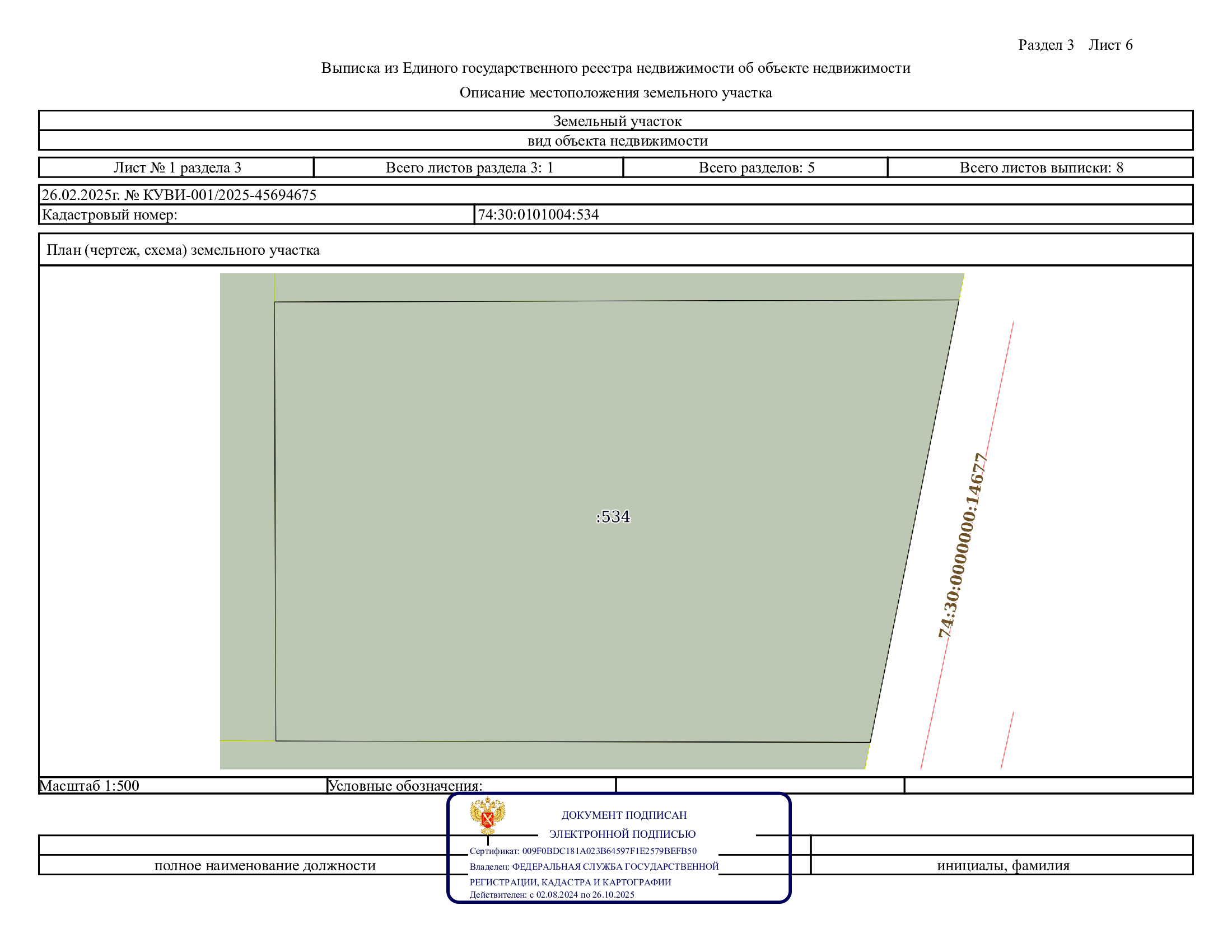Click the 'Условные обозначения' legend label
This screenshot has width=1232, height=952.
coord(405,786)
